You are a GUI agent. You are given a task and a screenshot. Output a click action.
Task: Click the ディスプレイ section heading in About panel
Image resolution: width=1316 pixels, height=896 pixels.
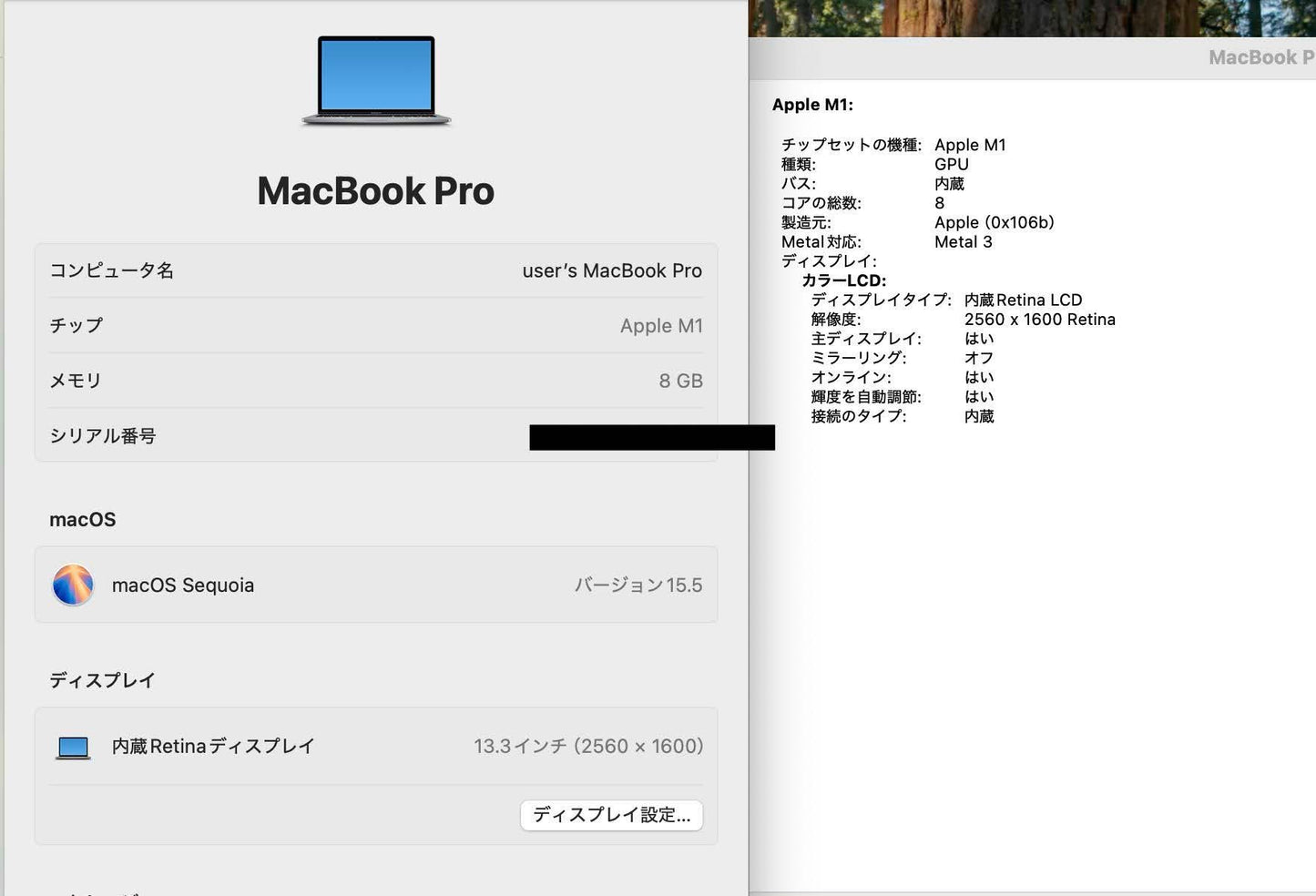click(x=102, y=680)
